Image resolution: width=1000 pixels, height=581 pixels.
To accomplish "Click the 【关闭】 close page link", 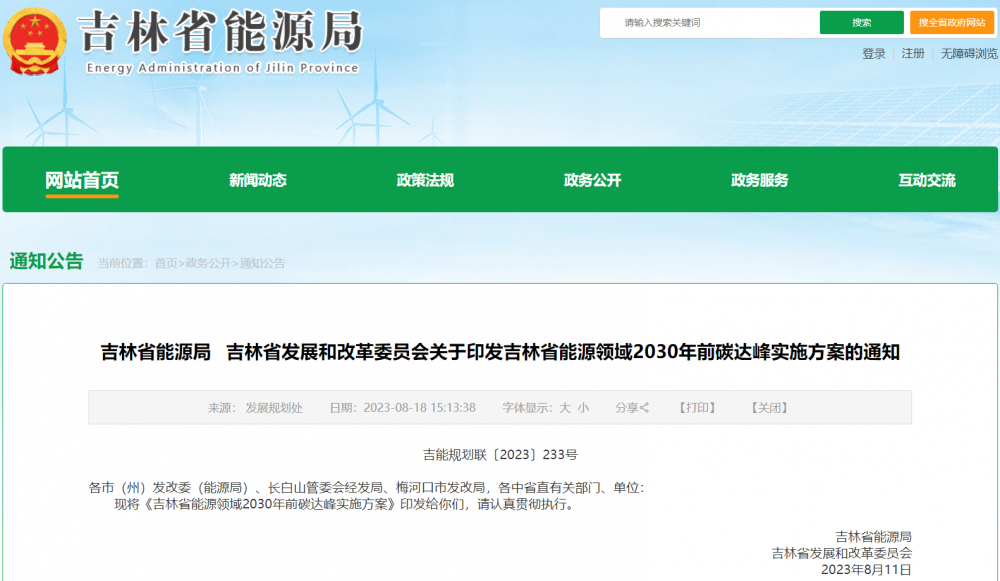I will coord(769,408).
